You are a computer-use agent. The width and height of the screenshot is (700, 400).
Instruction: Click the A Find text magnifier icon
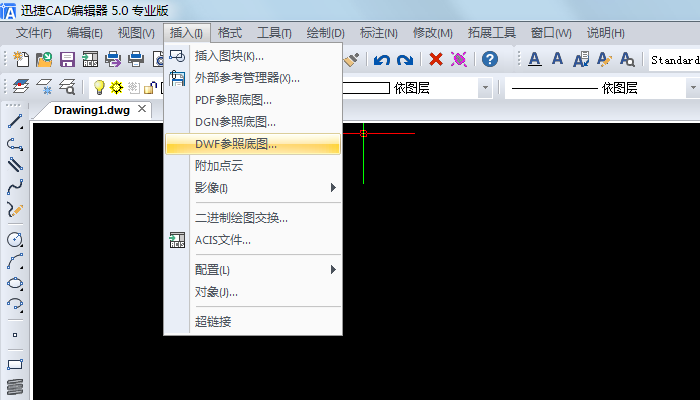[627, 59]
